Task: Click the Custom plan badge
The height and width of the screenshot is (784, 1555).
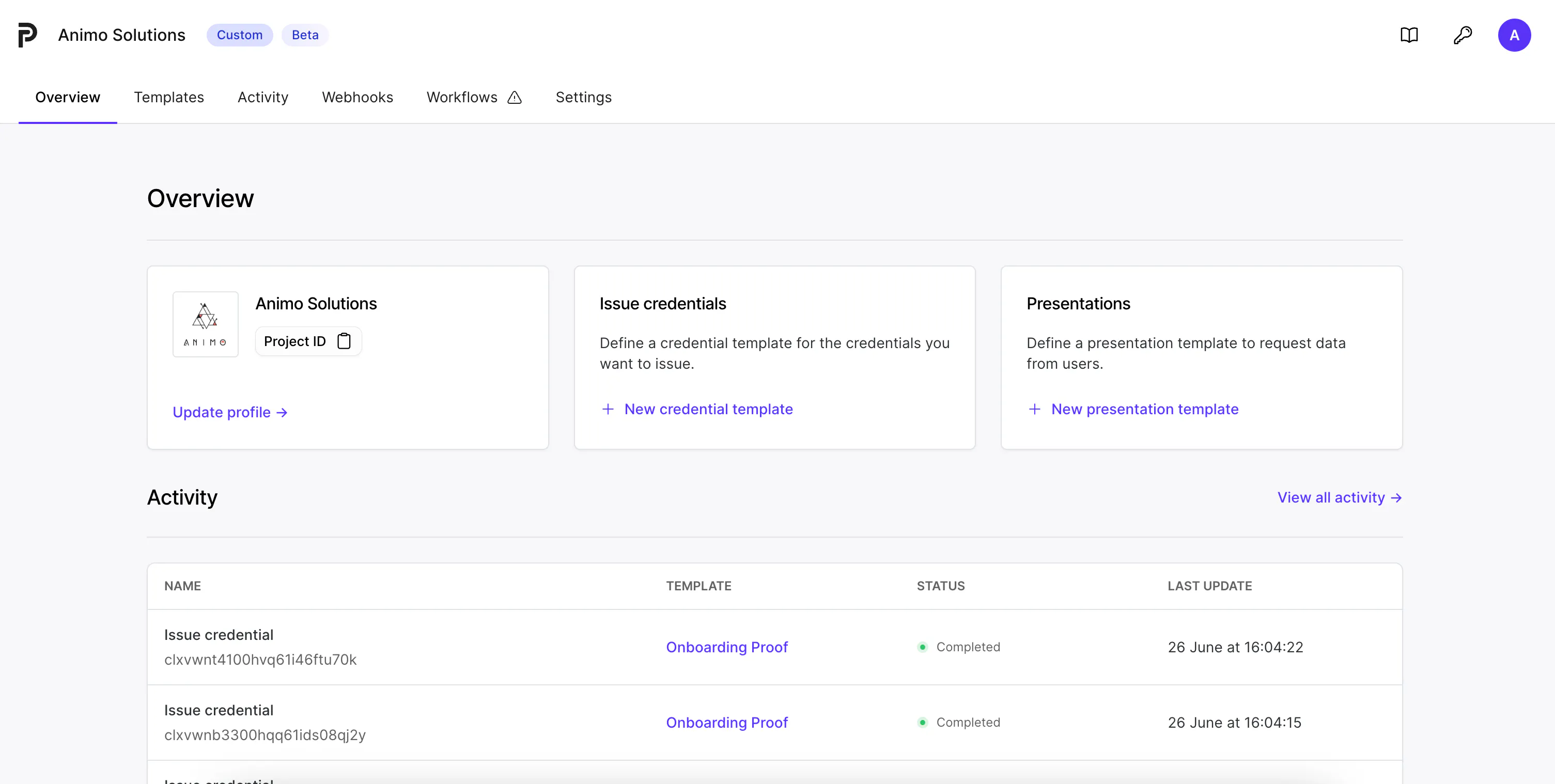Action: pyautogui.click(x=240, y=35)
